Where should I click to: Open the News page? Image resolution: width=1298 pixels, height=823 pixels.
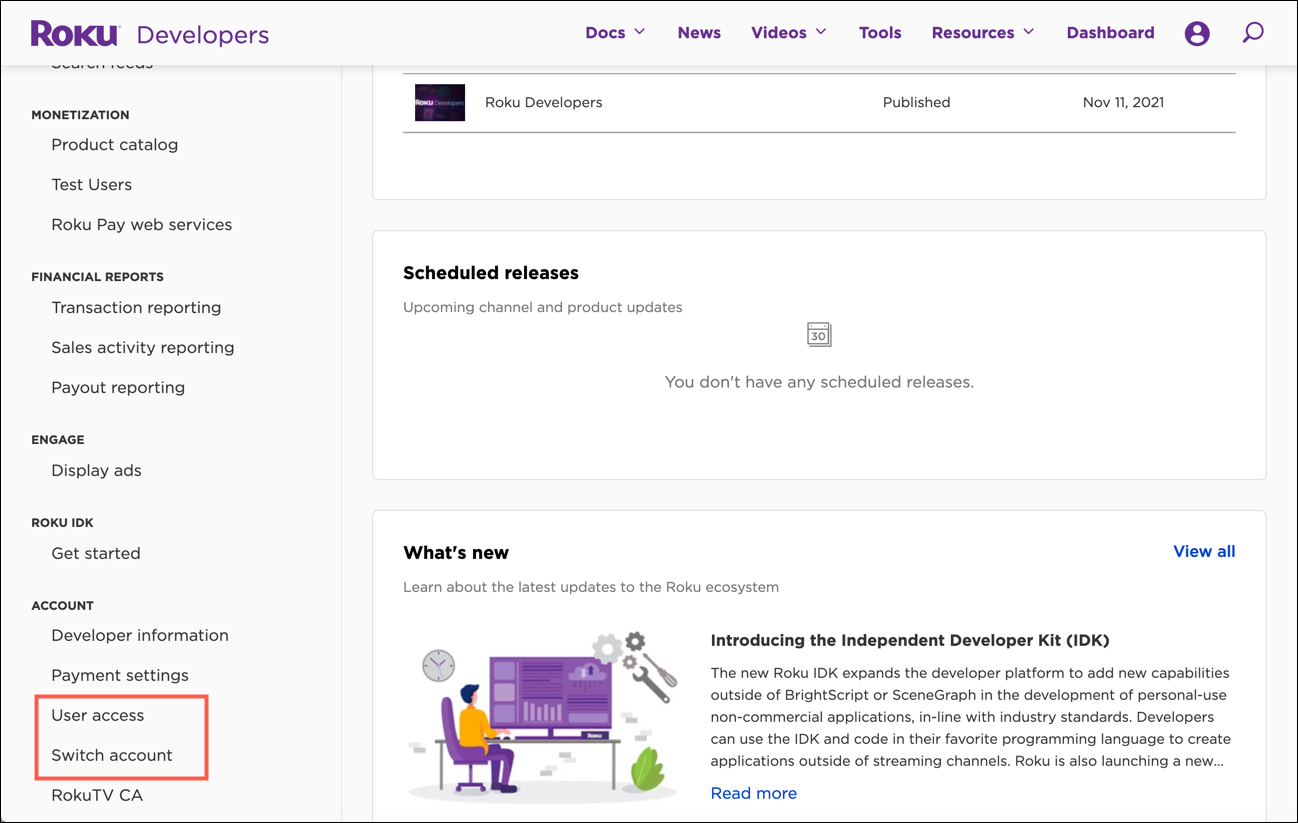coord(698,32)
